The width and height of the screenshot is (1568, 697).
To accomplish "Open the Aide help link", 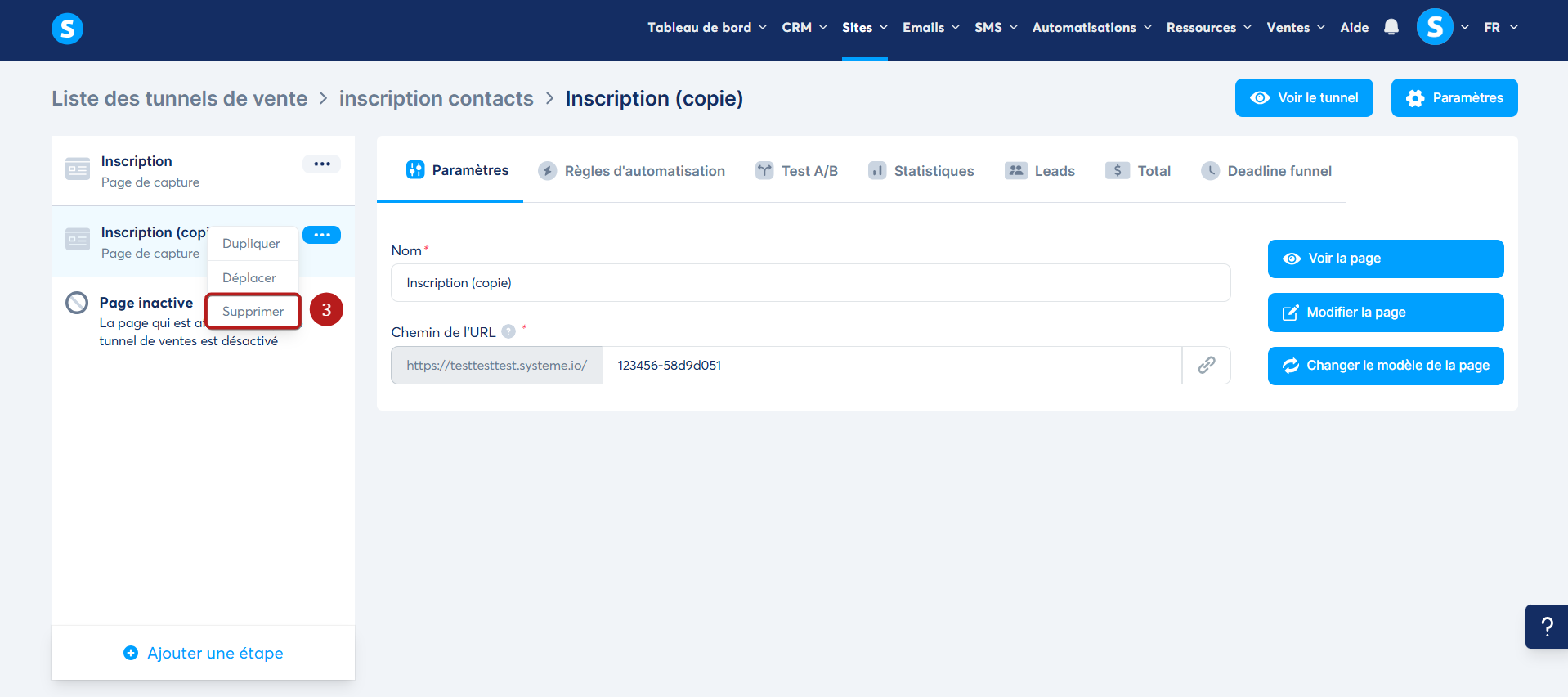I will pos(1354,27).
